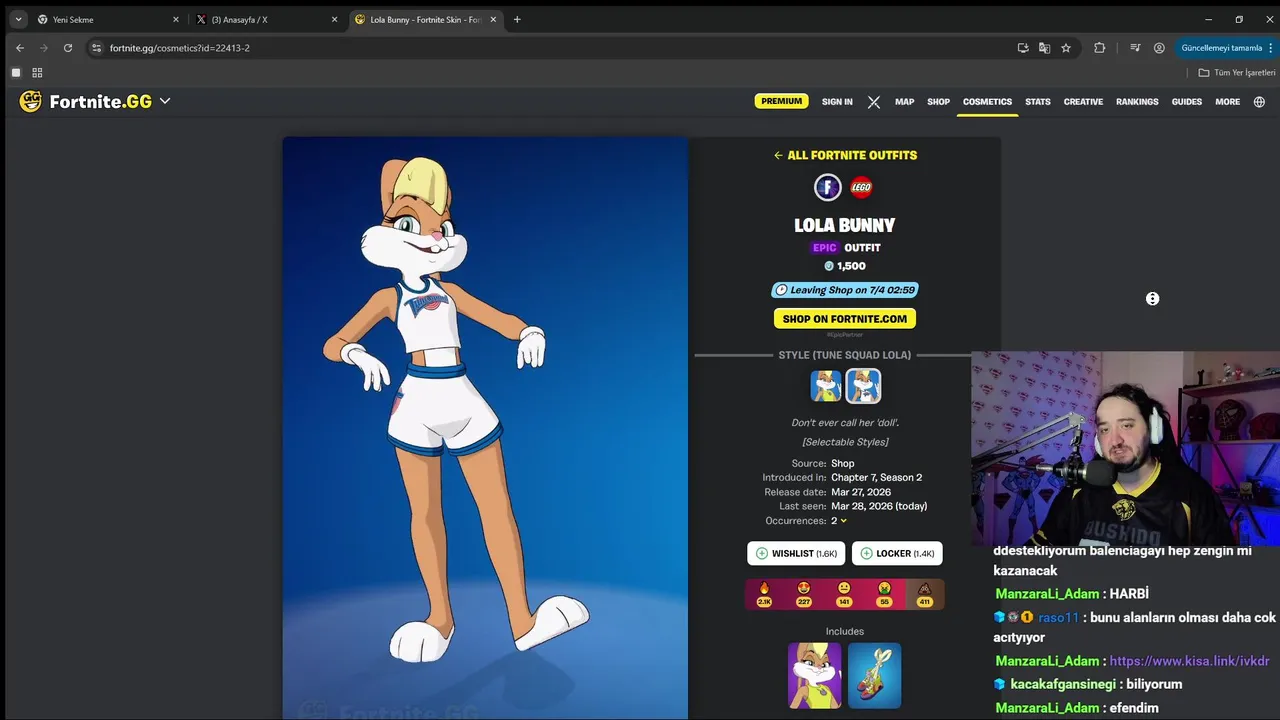Click the neutral face reaction emoji
The image size is (1280, 720).
pyautogui.click(x=844, y=594)
